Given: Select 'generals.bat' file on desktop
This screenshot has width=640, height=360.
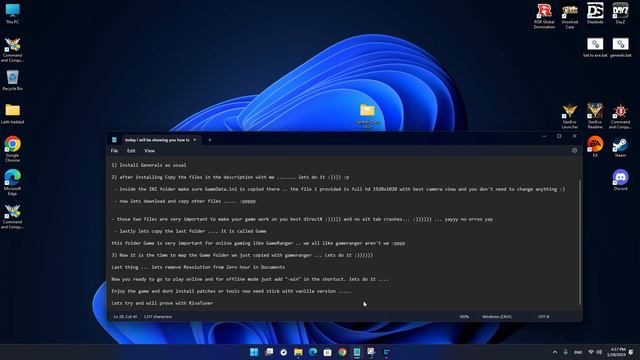Looking at the screenshot, I should 620,47.
